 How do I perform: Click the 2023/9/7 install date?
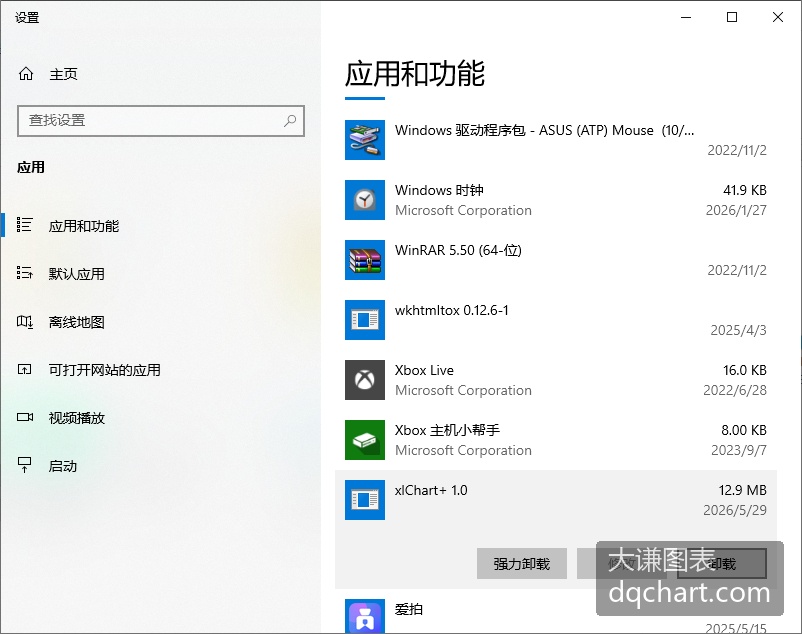coord(739,450)
